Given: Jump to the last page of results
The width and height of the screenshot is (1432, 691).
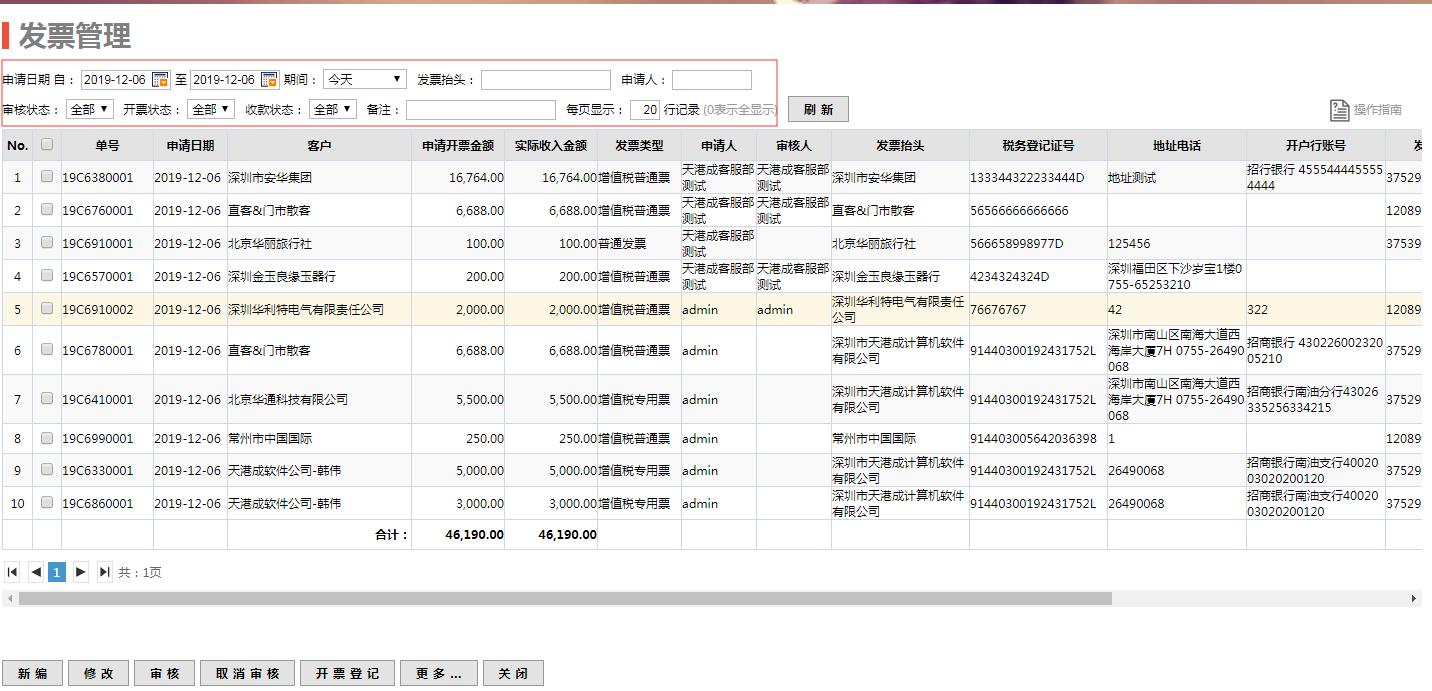Looking at the screenshot, I should (104, 572).
